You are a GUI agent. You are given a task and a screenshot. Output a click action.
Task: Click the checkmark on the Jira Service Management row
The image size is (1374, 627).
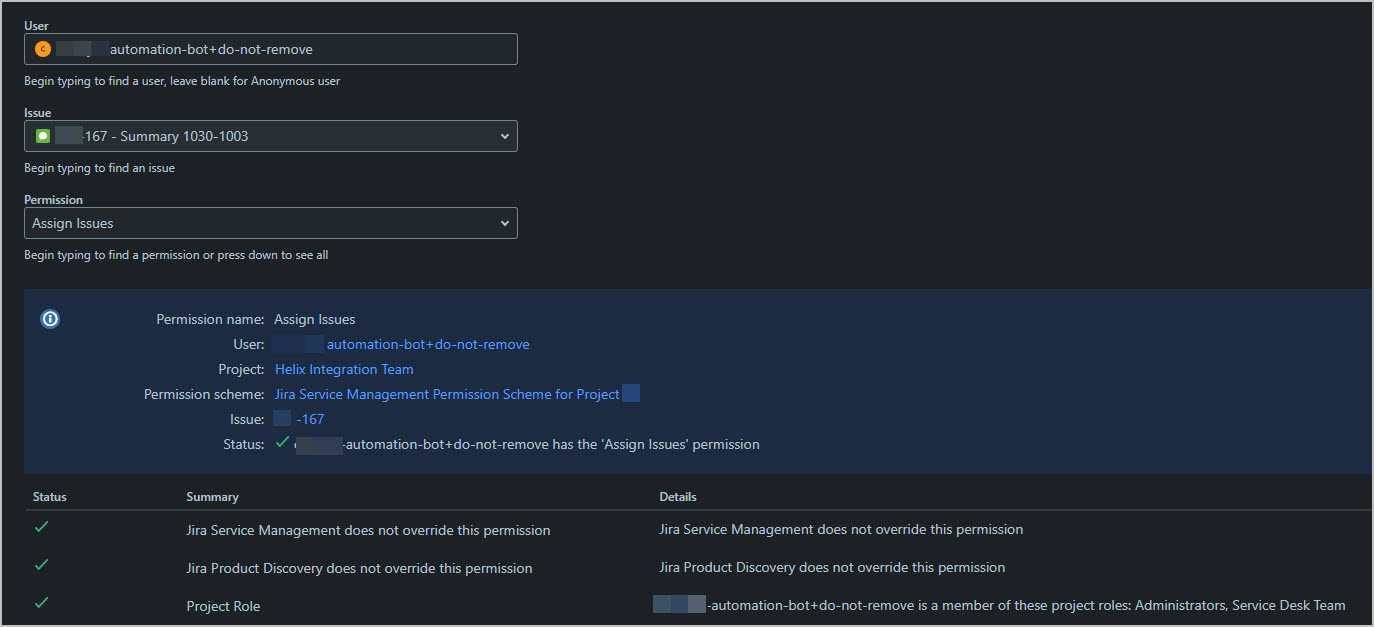[40, 527]
